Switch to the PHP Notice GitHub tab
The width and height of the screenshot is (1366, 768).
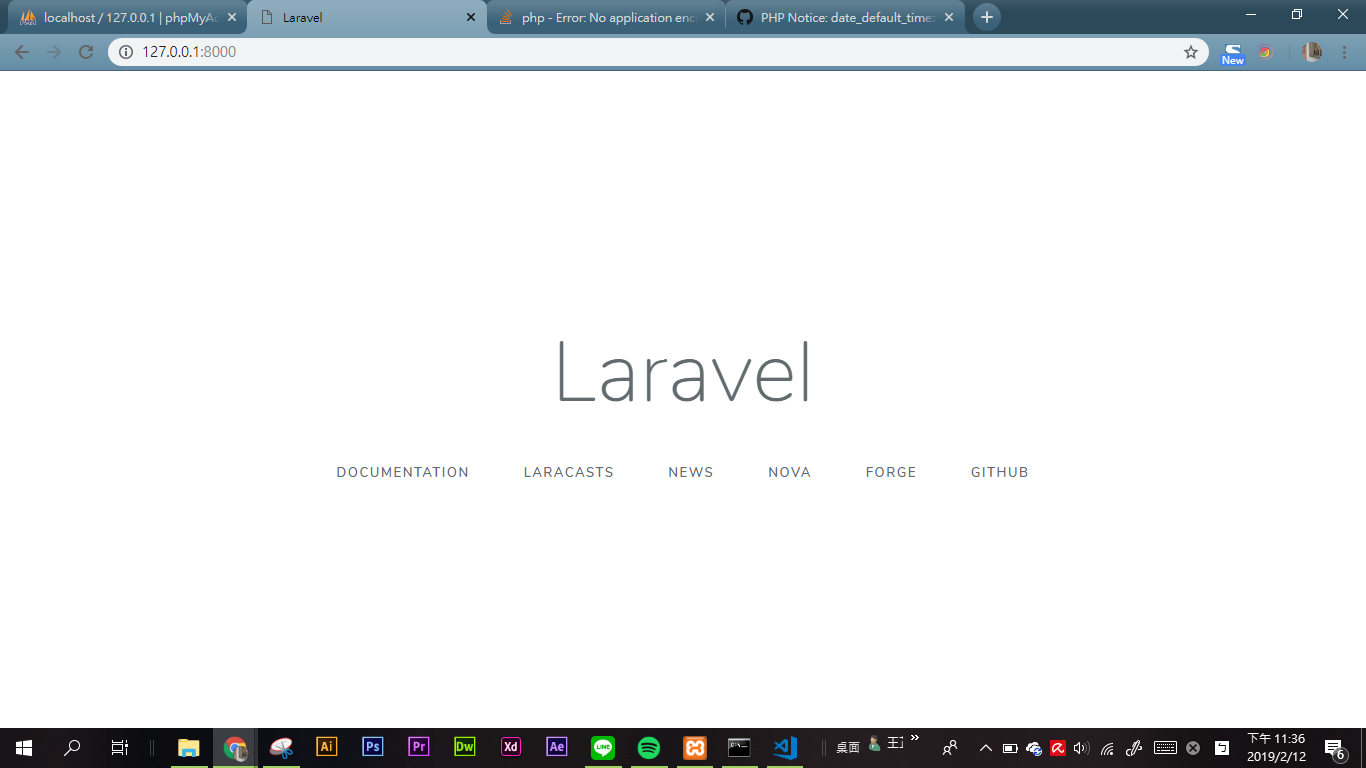coord(845,18)
